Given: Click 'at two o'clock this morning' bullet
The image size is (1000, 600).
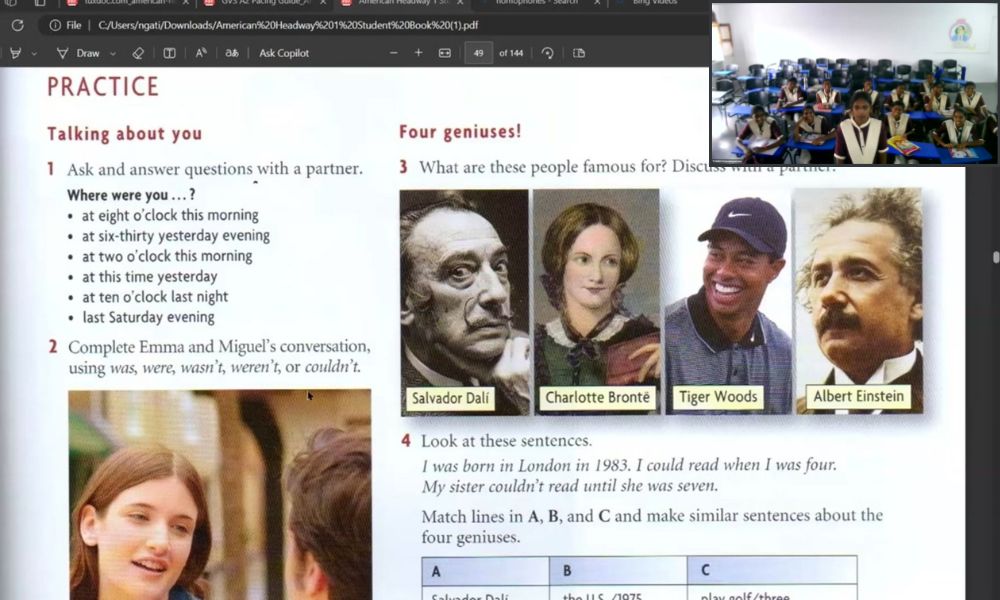Looking at the screenshot, I should 167,256.
